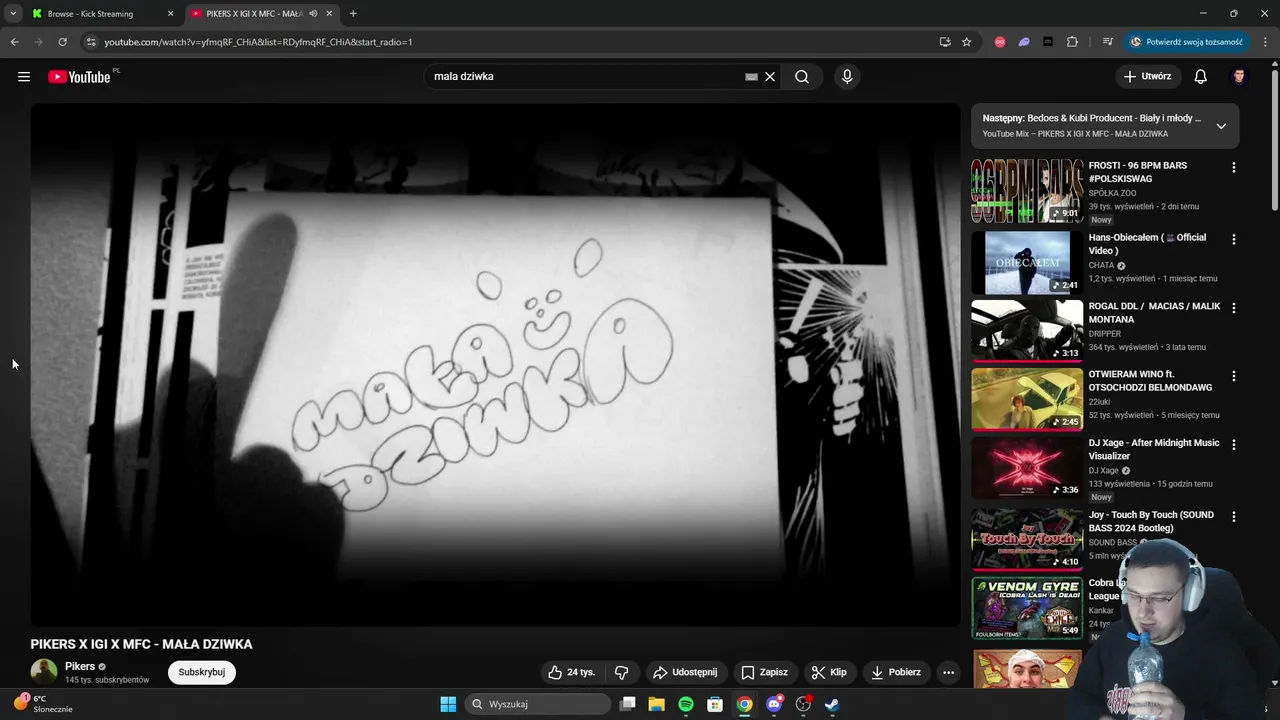Click the Pobierz download button
The width and height of the screenshot is (1280, 720).
[x=896, y=672]
